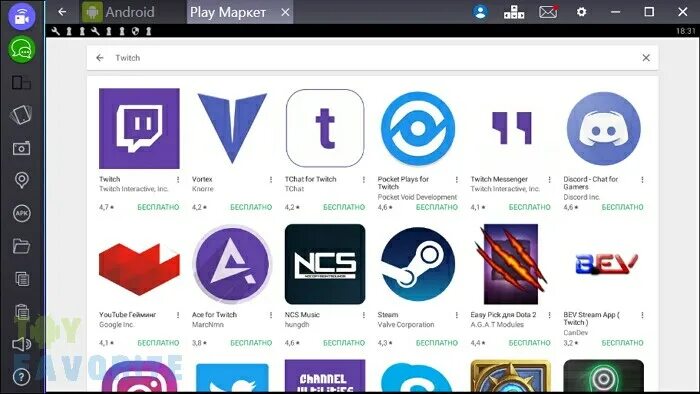Click the Twitch search input field

372,58
